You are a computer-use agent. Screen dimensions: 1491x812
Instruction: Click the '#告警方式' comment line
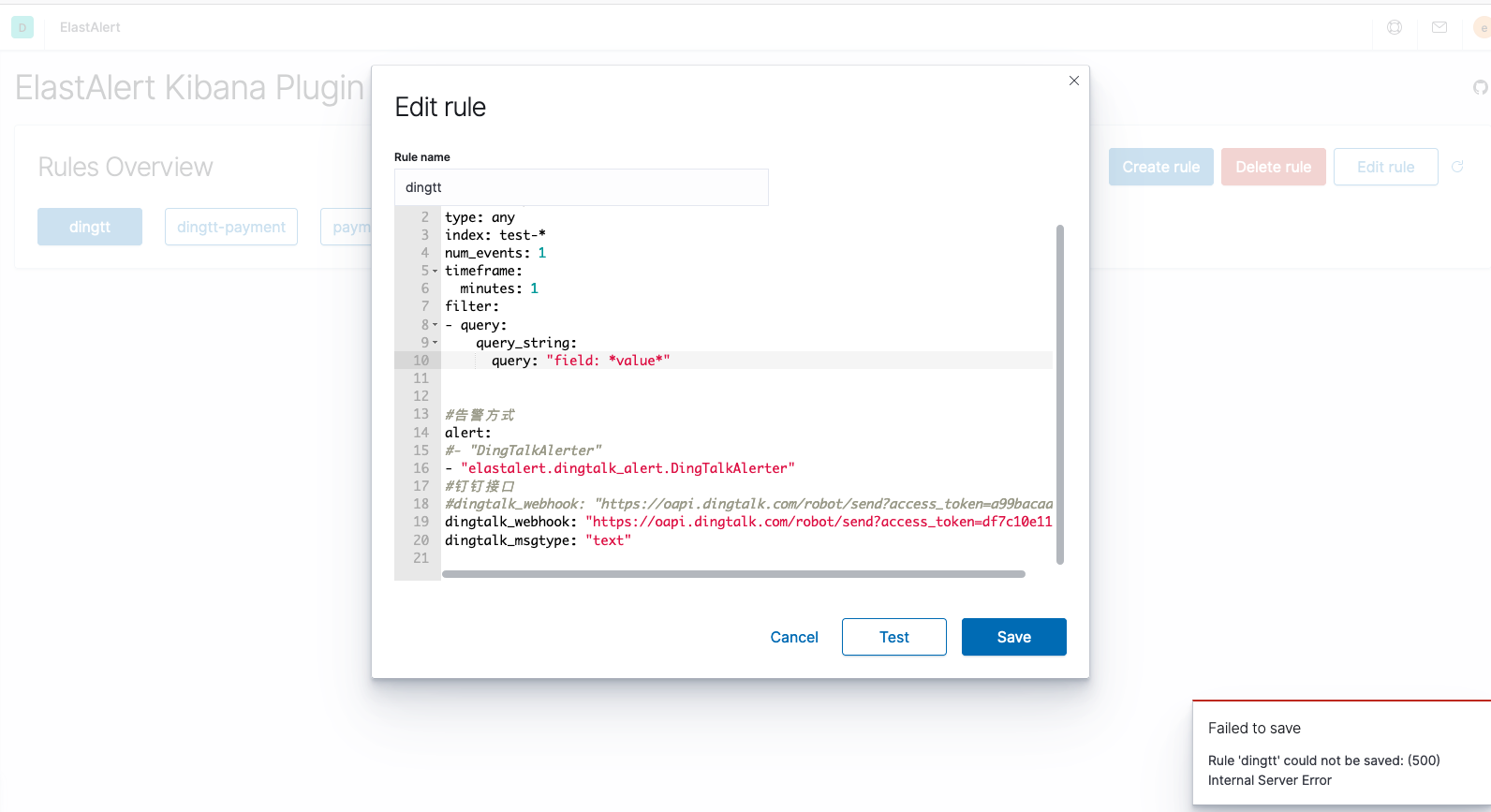pos(480,415)
